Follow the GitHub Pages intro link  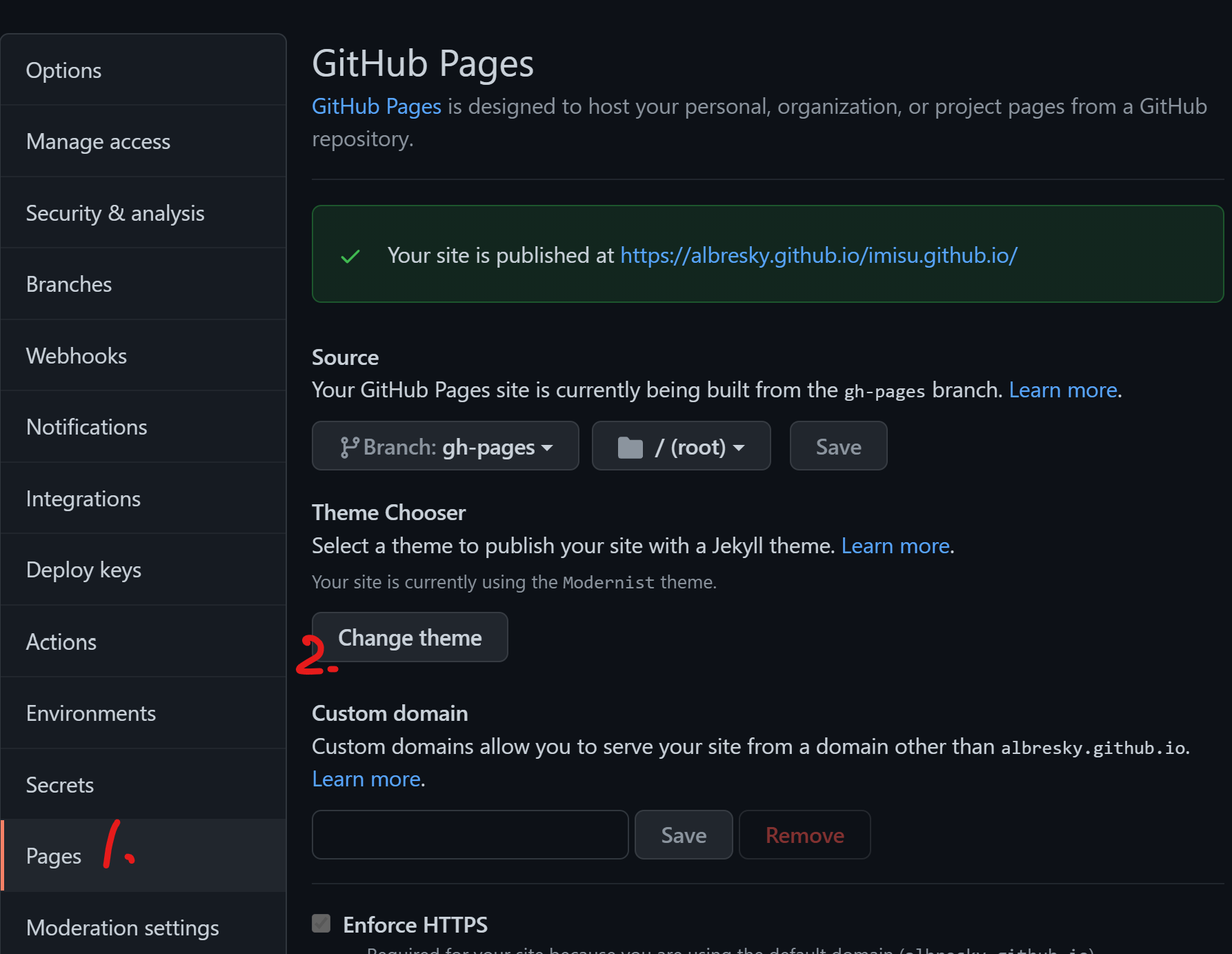click(377, 106)
